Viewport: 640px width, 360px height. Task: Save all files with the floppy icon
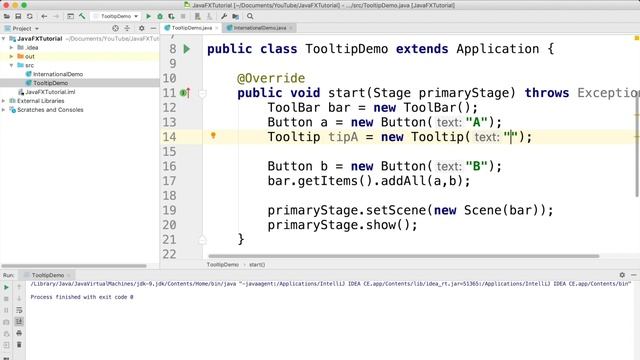18,16
